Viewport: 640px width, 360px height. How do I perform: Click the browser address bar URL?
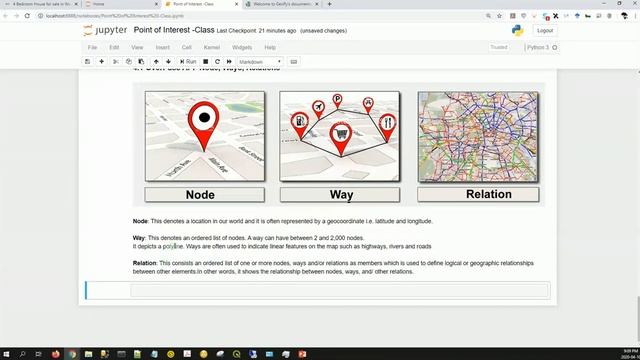115,16
